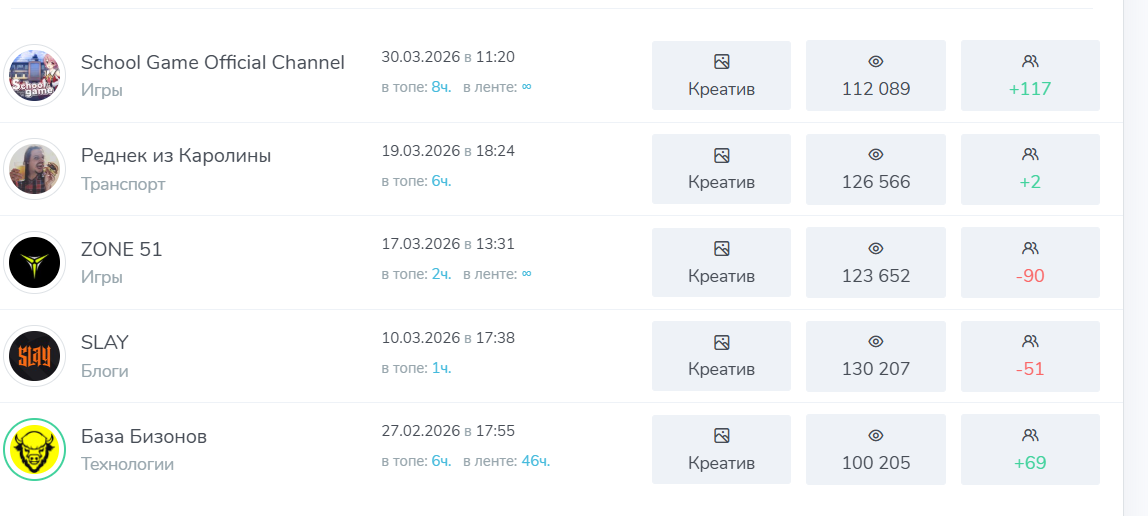This screenshot has height=516, width=1148.
Task: Open ZONE 51 channel avatar
Action: click(34, 262)
